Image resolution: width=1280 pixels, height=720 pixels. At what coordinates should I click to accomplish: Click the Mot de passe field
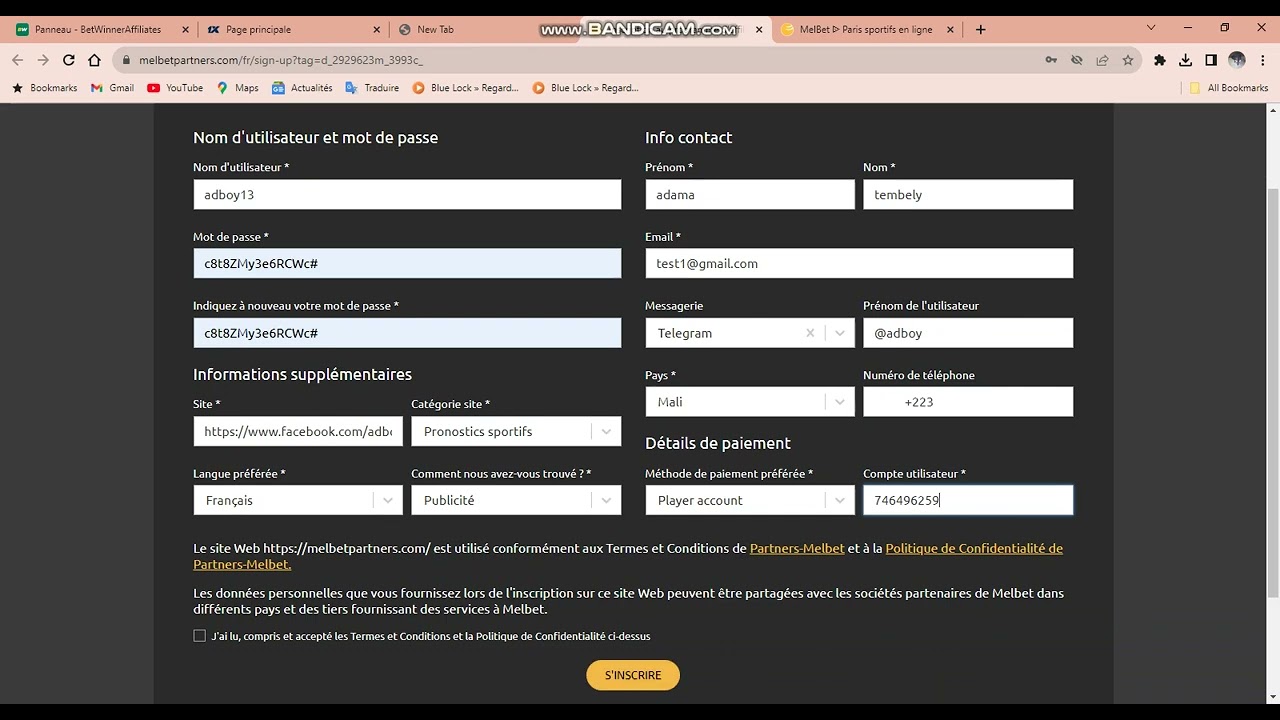coord(407,263)
